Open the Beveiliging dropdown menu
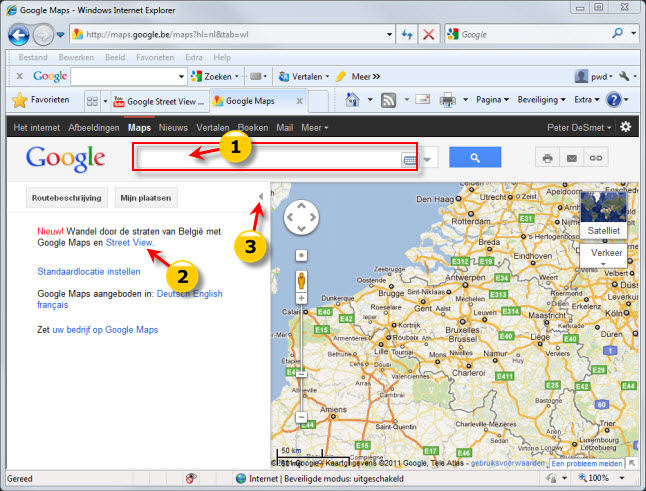This screenshot has height=491, width=646. [541, 100]
